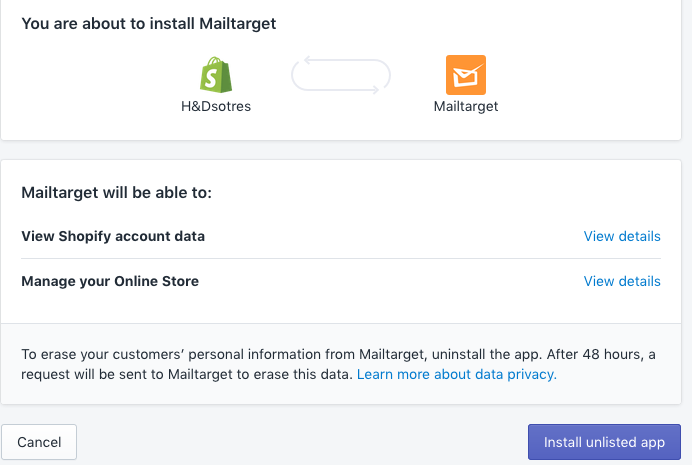Select the H&Dsotres store name label
692x465 pixels.
pyautogui.click(x=216, y=106)
